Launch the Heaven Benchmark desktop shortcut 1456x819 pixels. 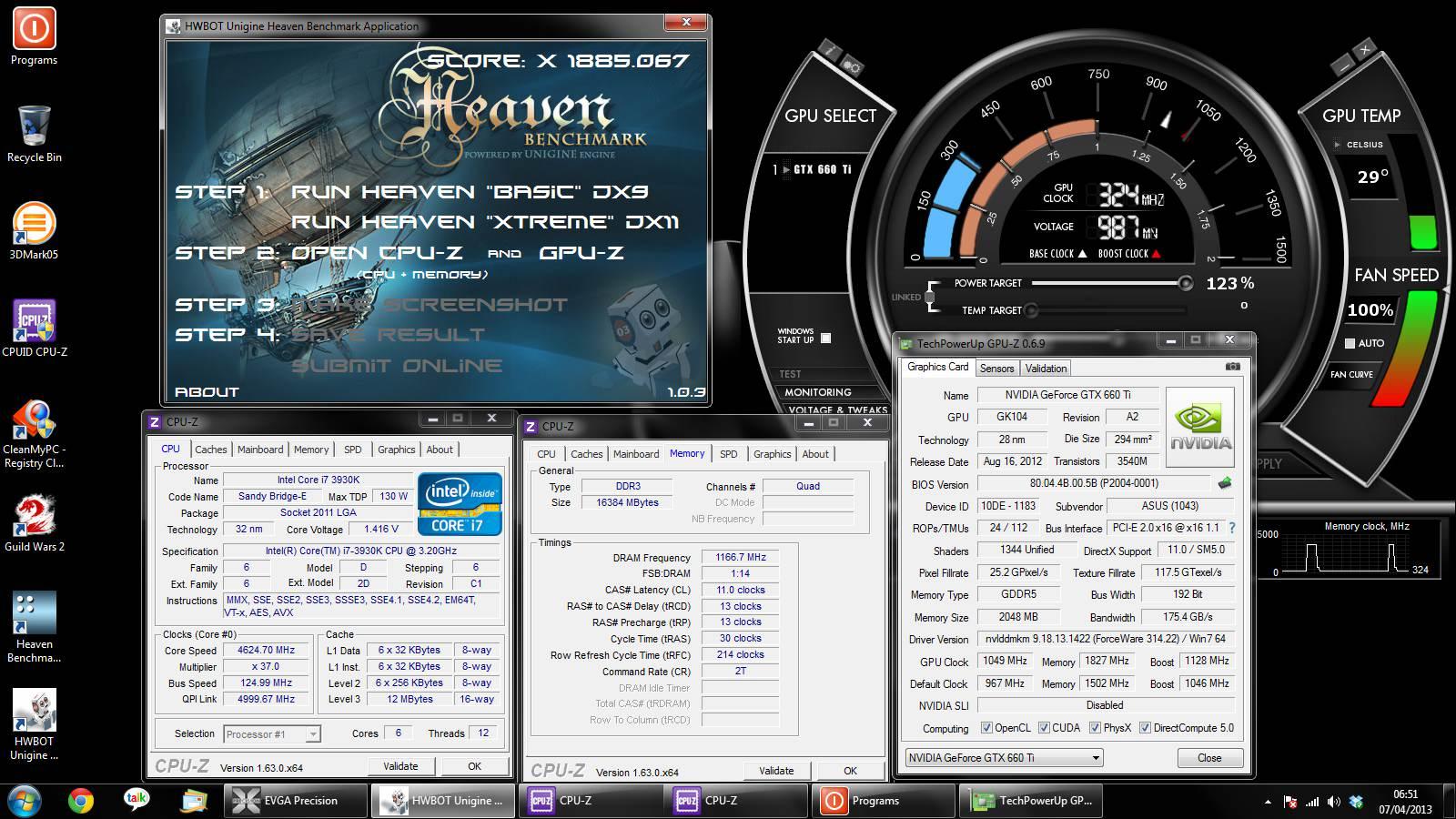click(x=34, y=628)
